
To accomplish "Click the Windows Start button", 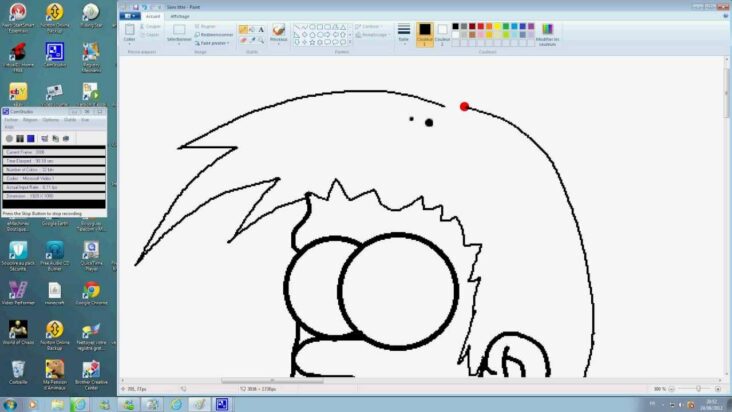I will [9, 404].
